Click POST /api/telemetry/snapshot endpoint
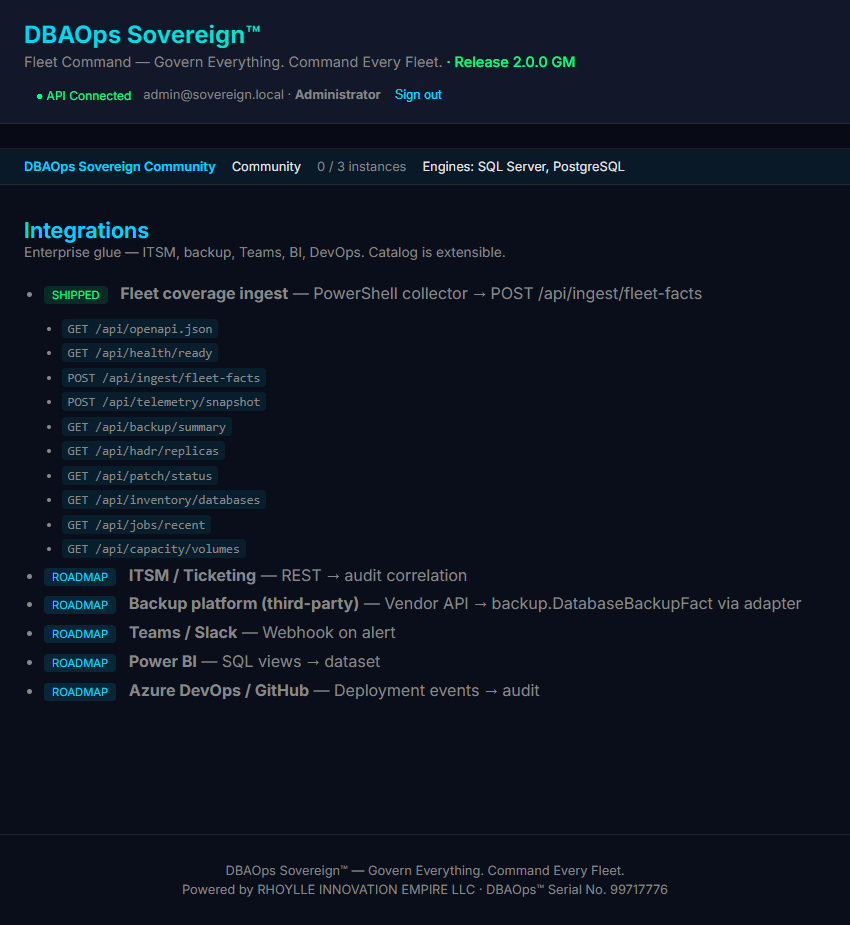Screen dimensions: 850x925 click(x=164, y=402)
